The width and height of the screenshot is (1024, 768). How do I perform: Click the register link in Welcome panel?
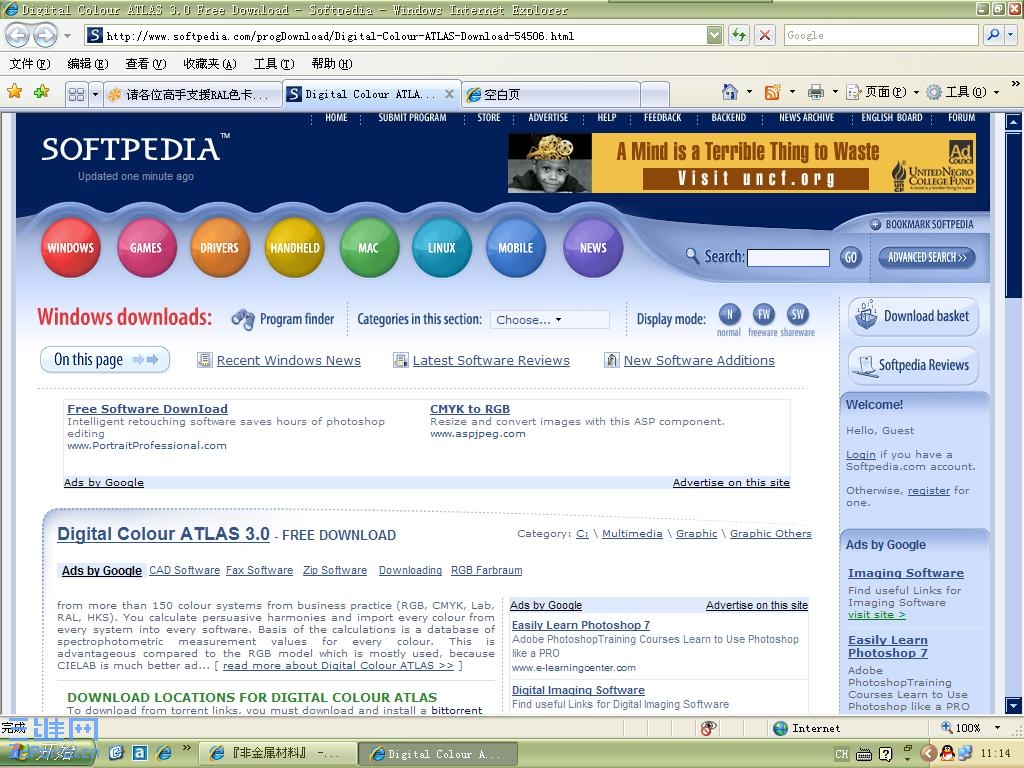pyautogui.click(x=929, y=490)
